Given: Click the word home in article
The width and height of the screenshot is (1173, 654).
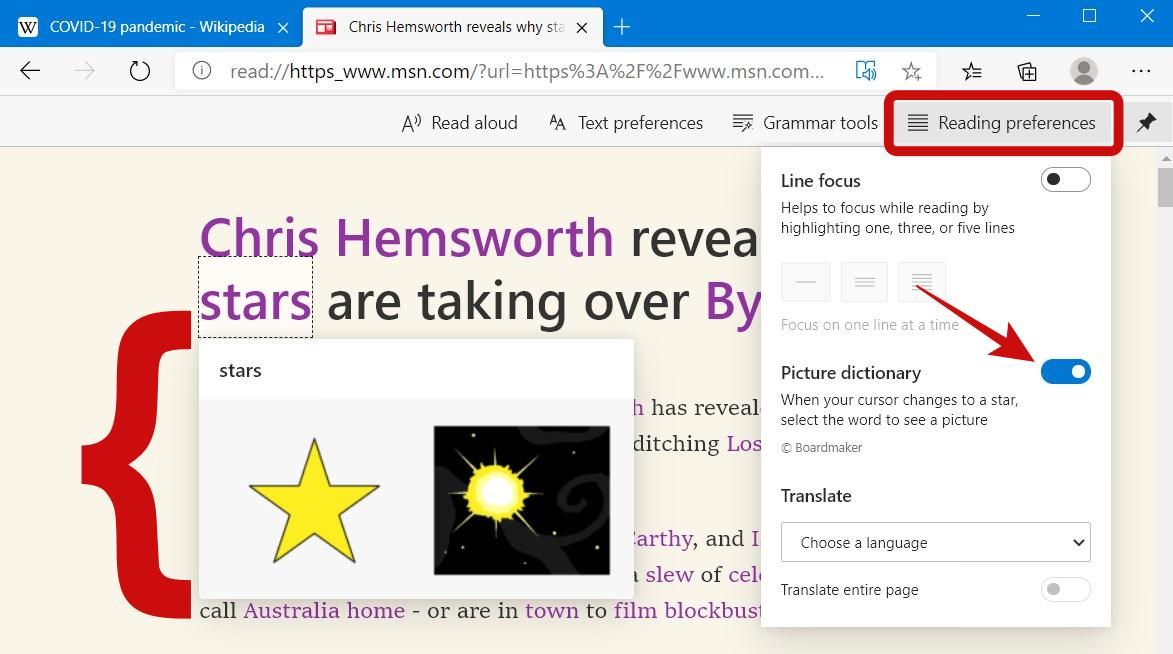Looking at the screenshot, I should click(x=376, y=611).
